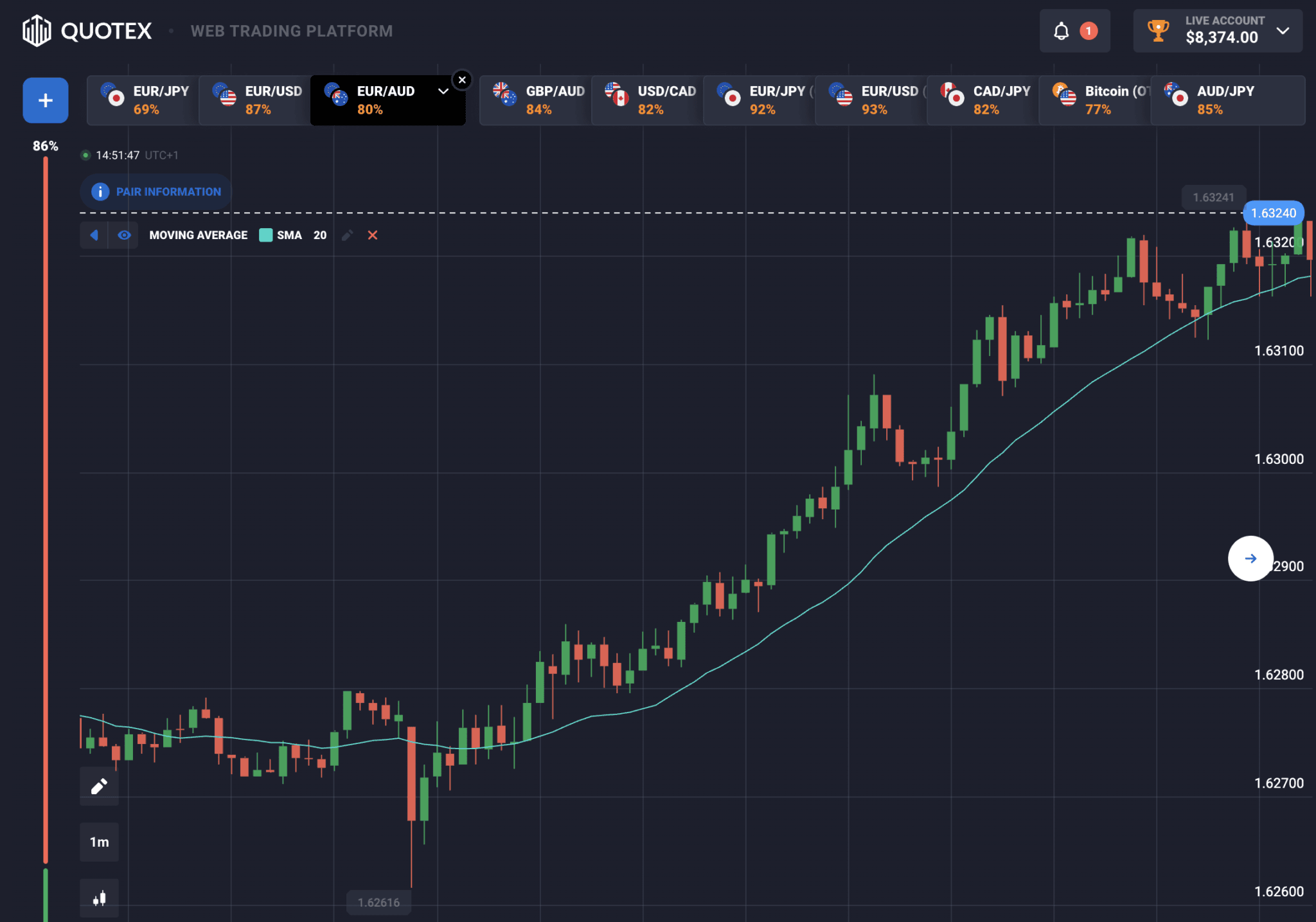Open the notifications bell

point(1062,31)
